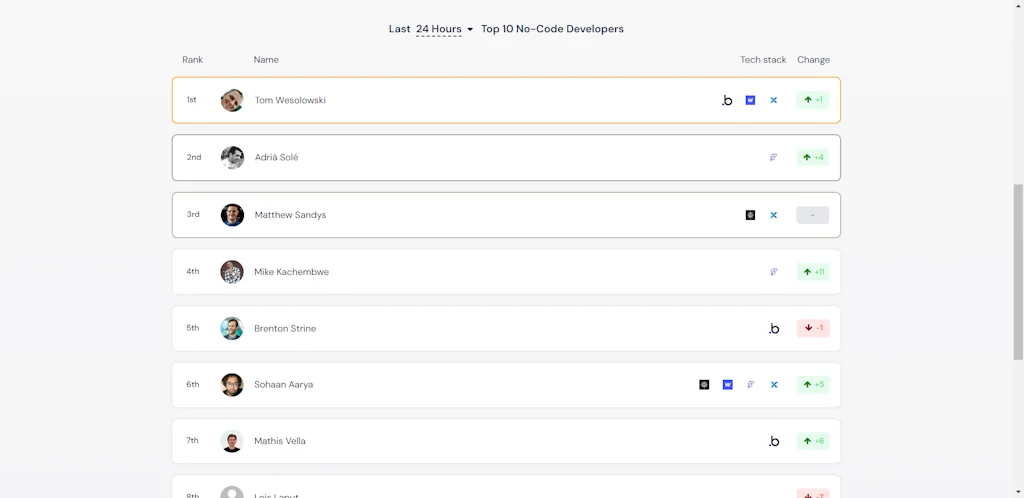Open Tom Wesolowski's name link
Viewport: 1024px width, 498px height.
(x=290, y=101)
